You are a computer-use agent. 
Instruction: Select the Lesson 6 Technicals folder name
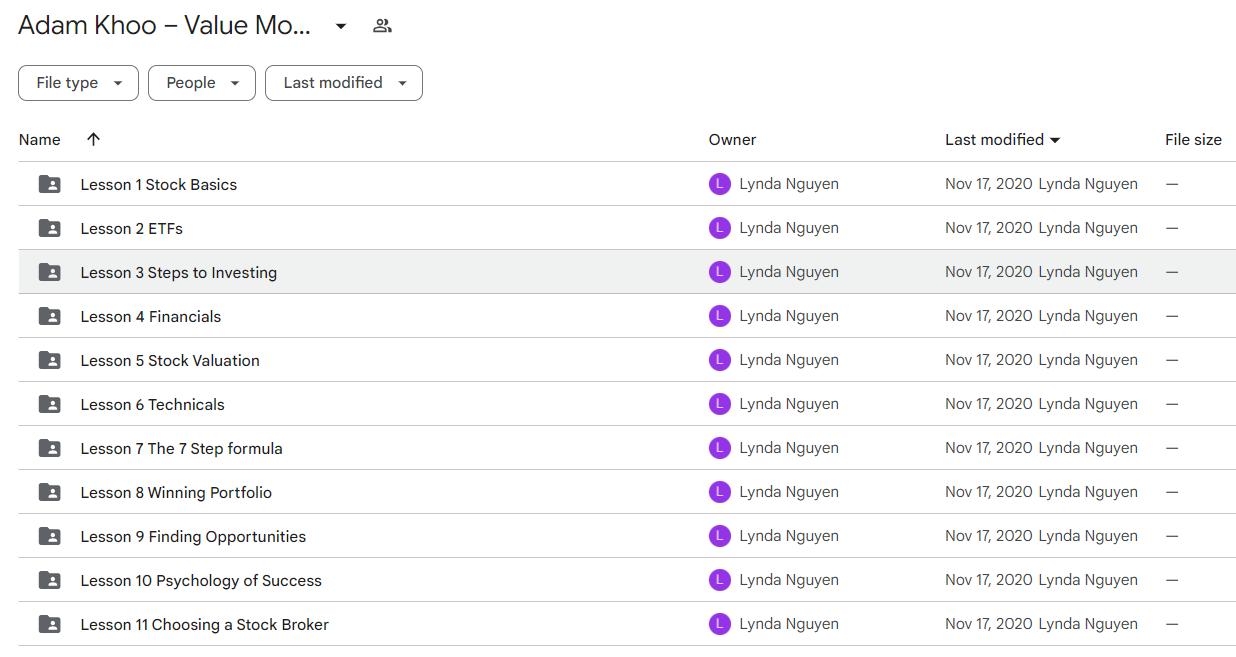click(153, 405)
